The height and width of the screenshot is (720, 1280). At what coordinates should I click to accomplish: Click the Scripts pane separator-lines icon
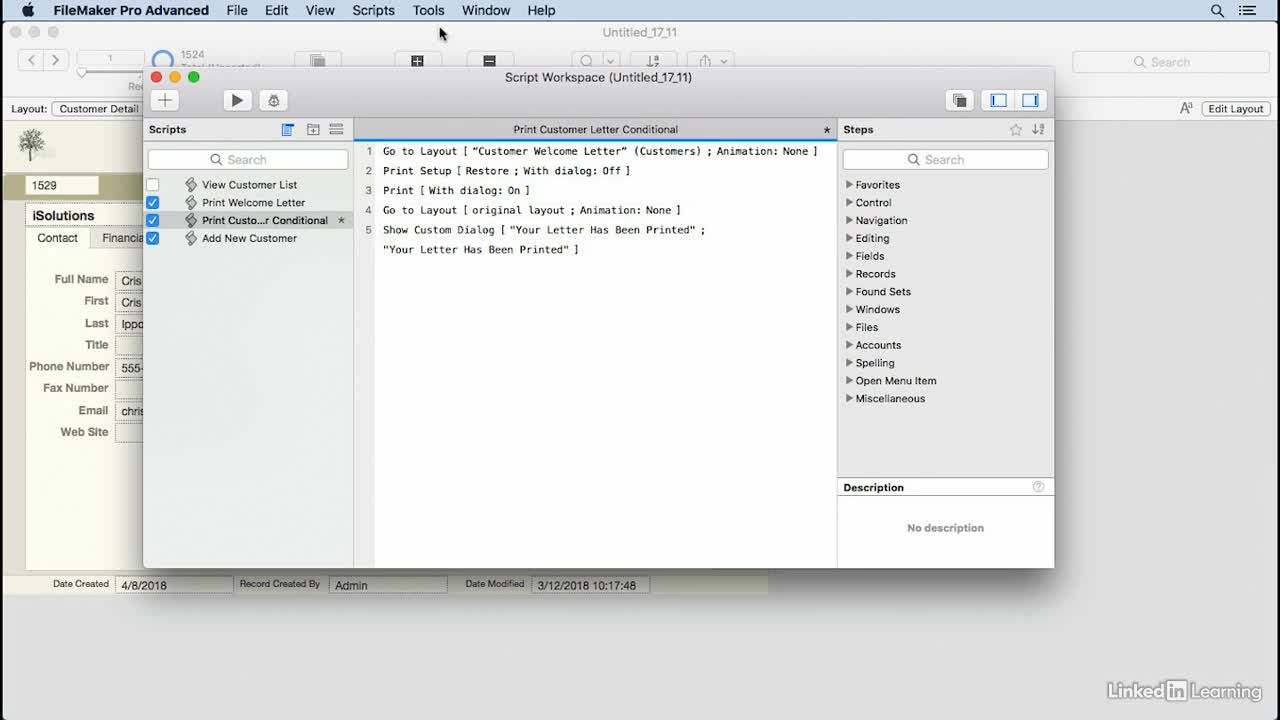coord(336,130)
